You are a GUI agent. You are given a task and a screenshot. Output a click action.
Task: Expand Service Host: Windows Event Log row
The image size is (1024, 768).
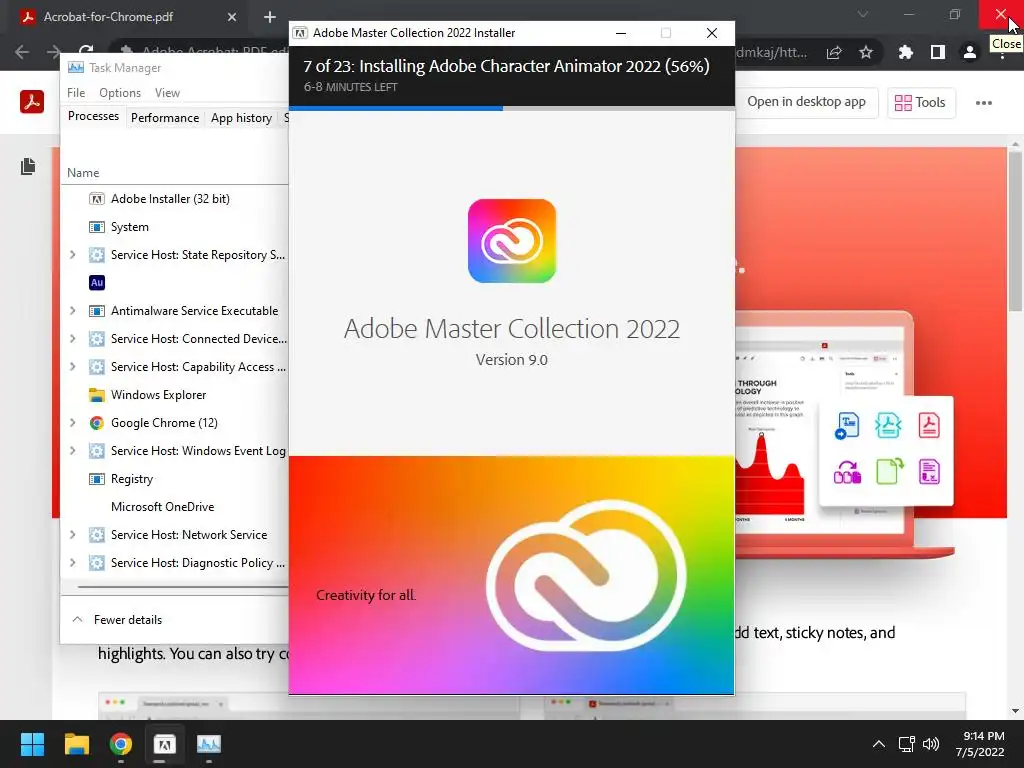72,451
